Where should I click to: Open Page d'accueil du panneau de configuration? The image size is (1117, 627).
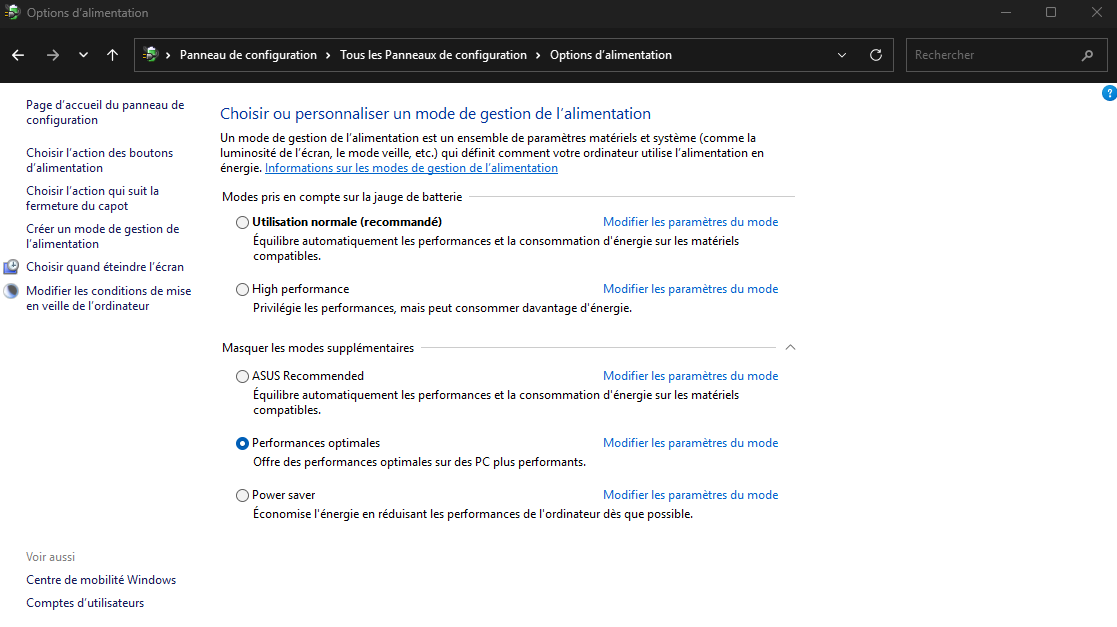click(x=105, y=113)
